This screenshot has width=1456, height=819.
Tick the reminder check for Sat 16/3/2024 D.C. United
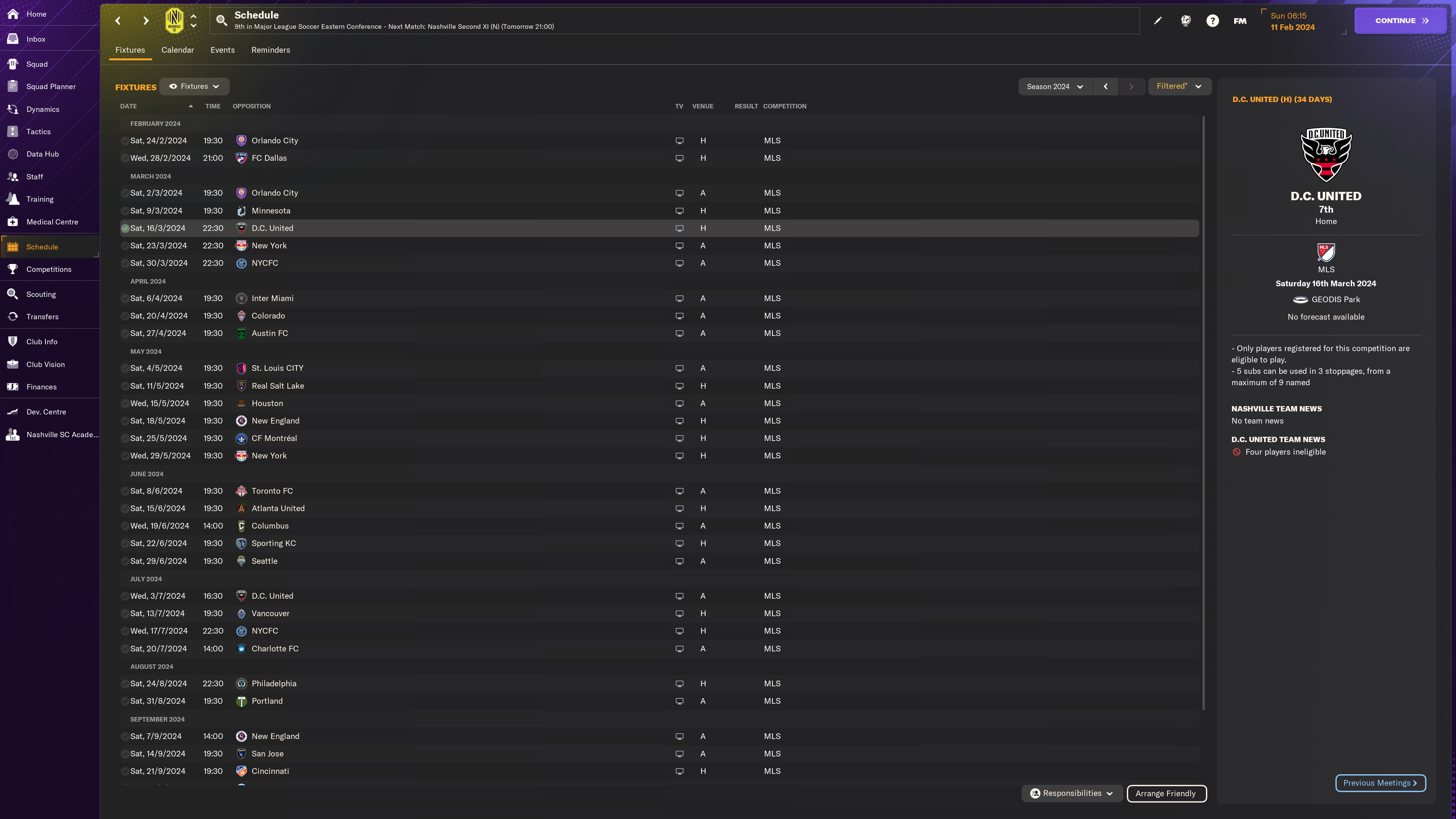125,228
